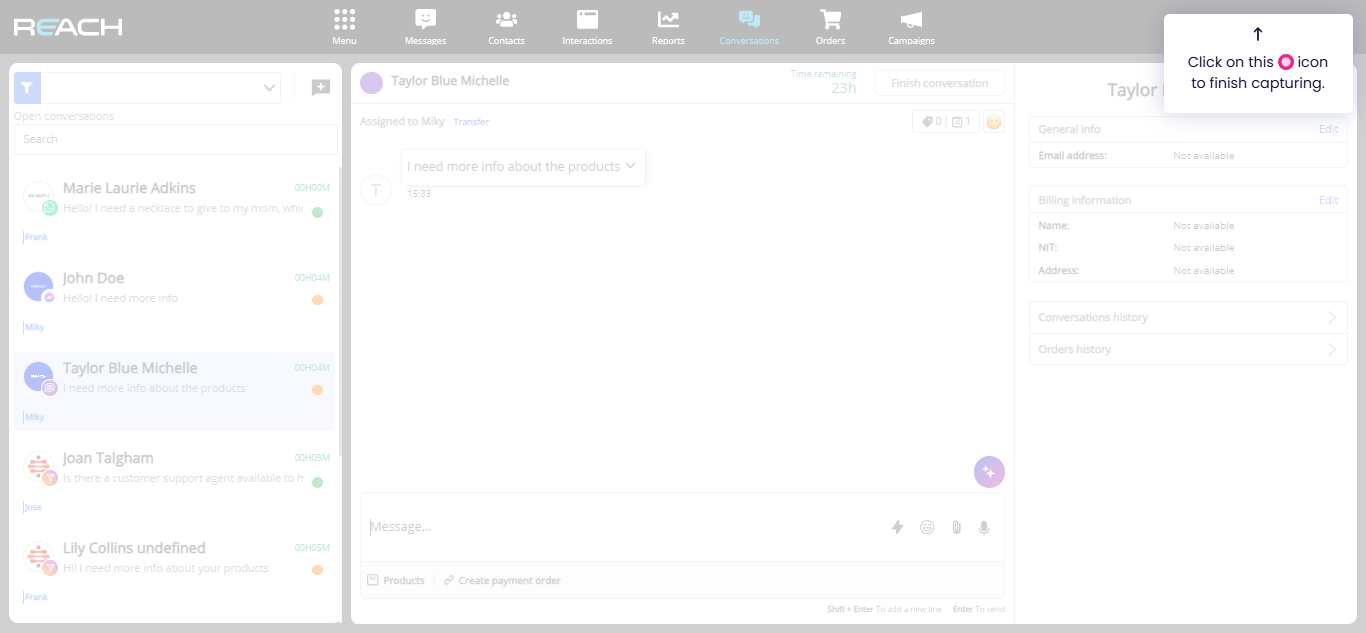Switch to the Reports tab
The image size is (1366, 633).
tap(668, 27)
